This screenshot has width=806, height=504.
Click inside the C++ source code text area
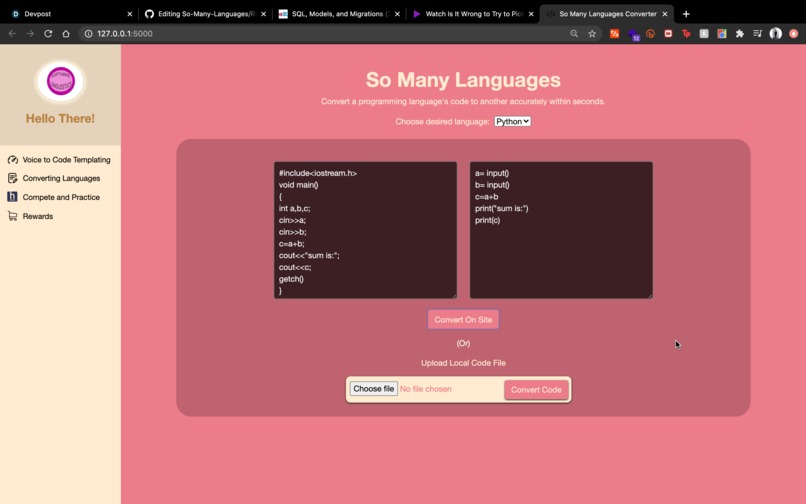(365, 230)
